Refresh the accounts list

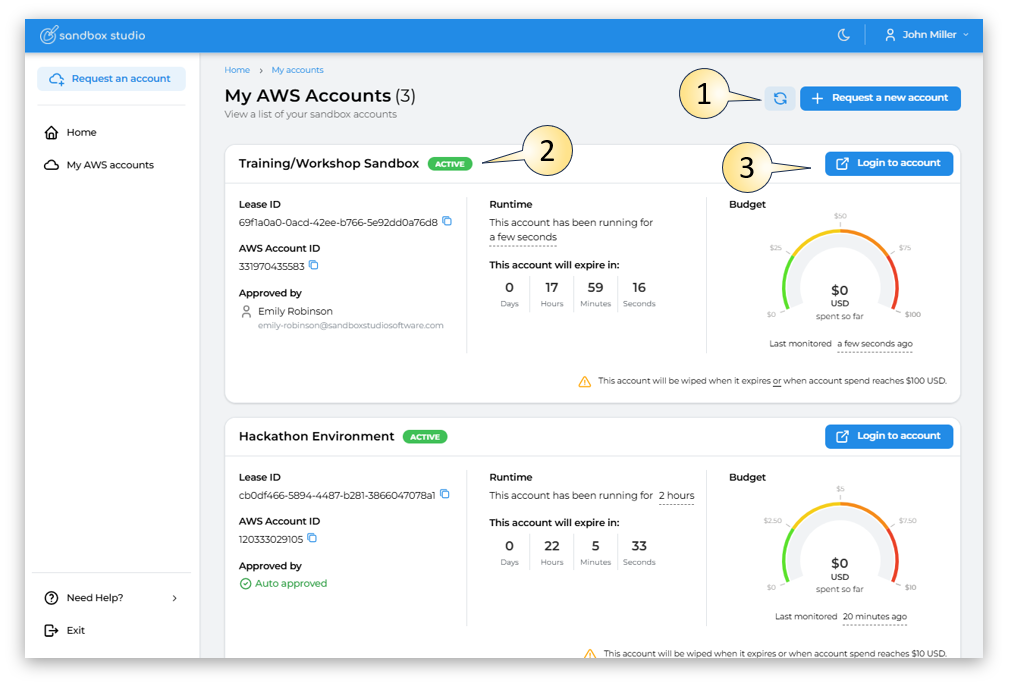coord(780,98)
